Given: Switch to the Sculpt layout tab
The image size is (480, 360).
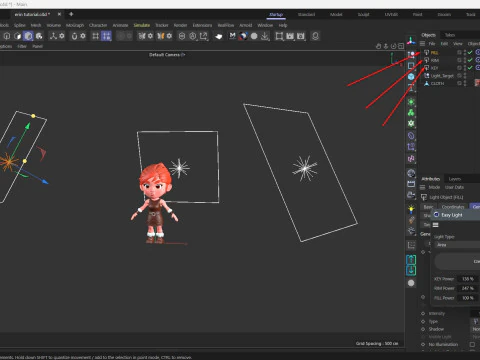Looking at the screenshot, I should point(364,14).
